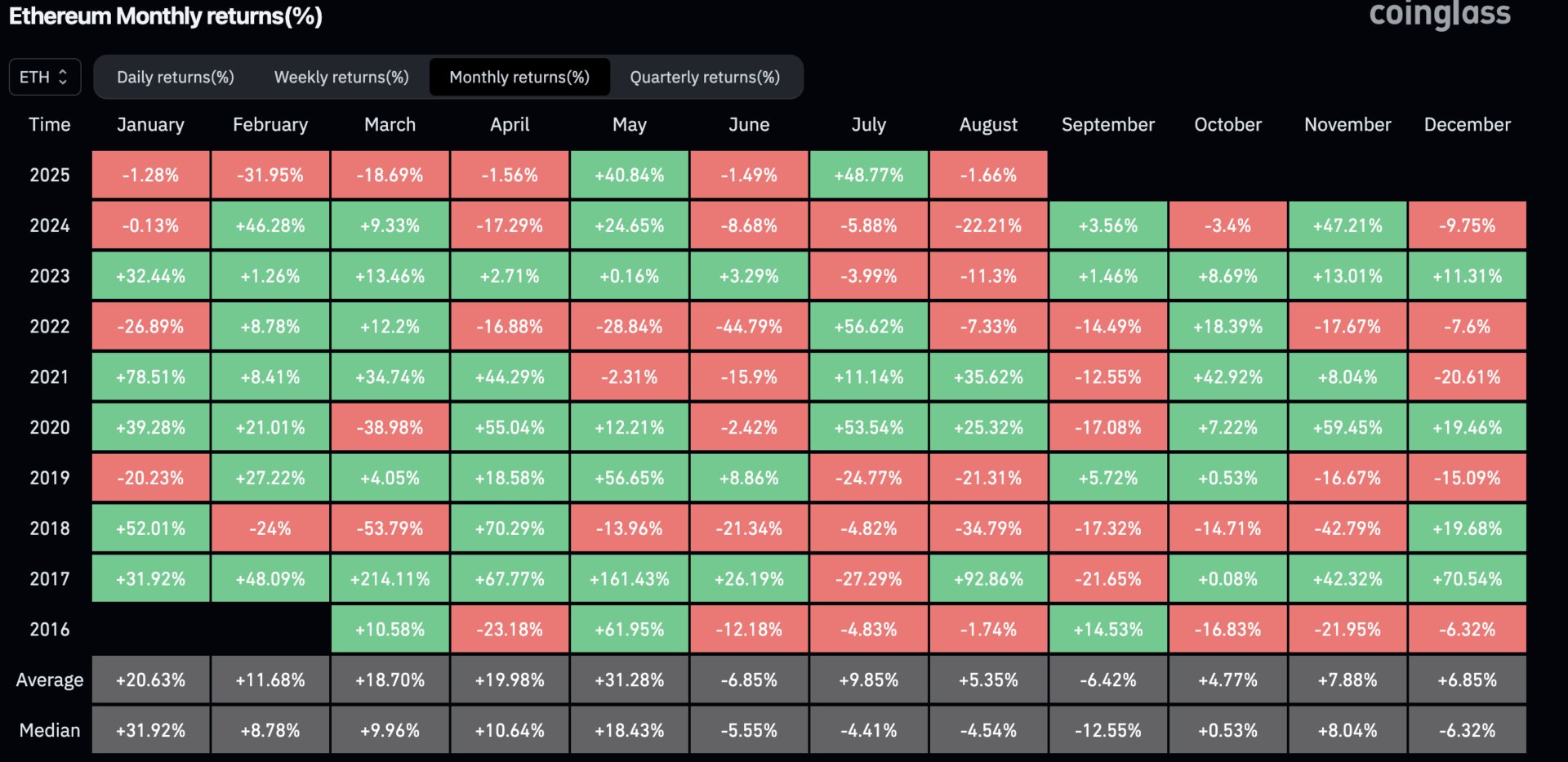Image resolution: width=1568 pixels, height=762 pixels.
Task: Click the 2022 June -44.79% cell
Action: [x=749, y=327]
